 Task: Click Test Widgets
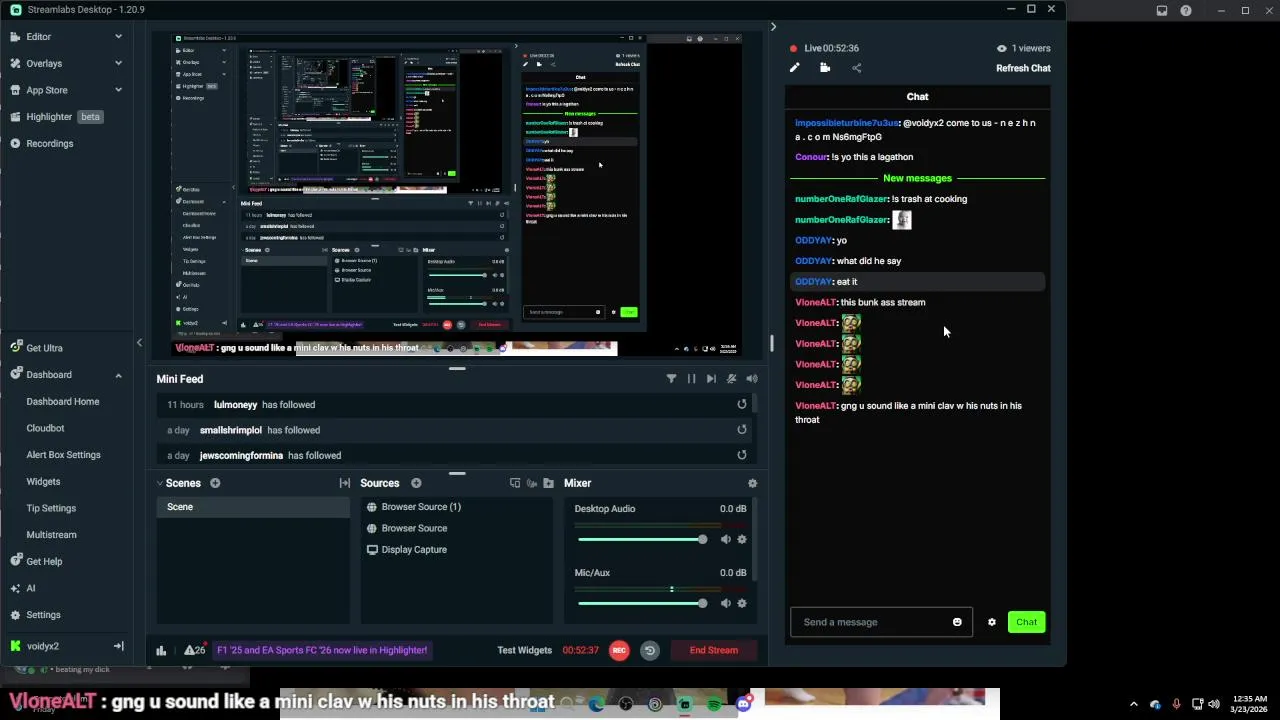(x=524, y=651)
